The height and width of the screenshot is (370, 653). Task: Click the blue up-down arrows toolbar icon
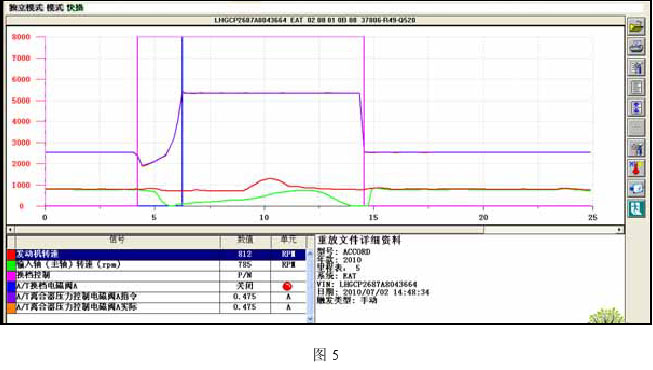tap(636, 108)
